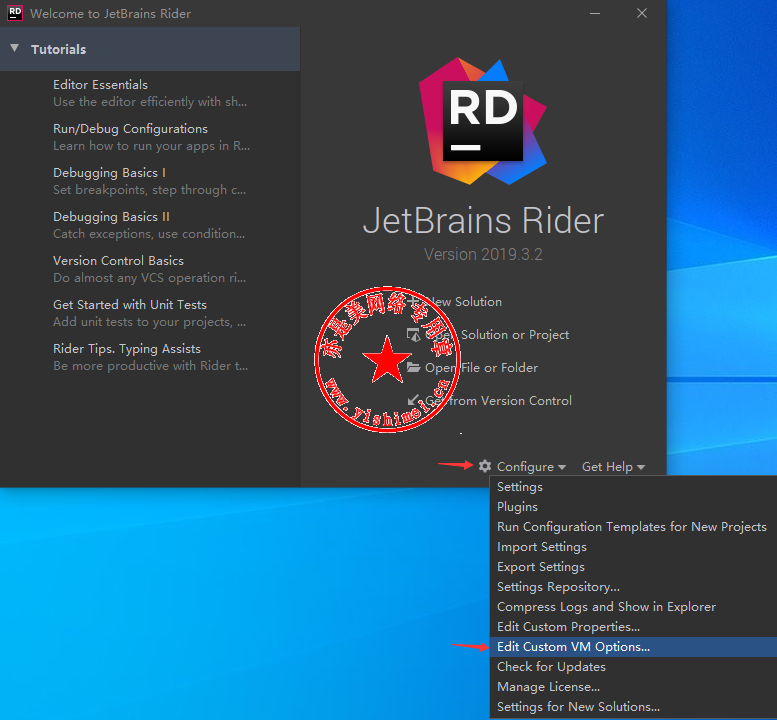Image resolution: width=777 pixels, height=720 pixels.
Task: Open the Configure dropdown
Action: click(531, 467)
